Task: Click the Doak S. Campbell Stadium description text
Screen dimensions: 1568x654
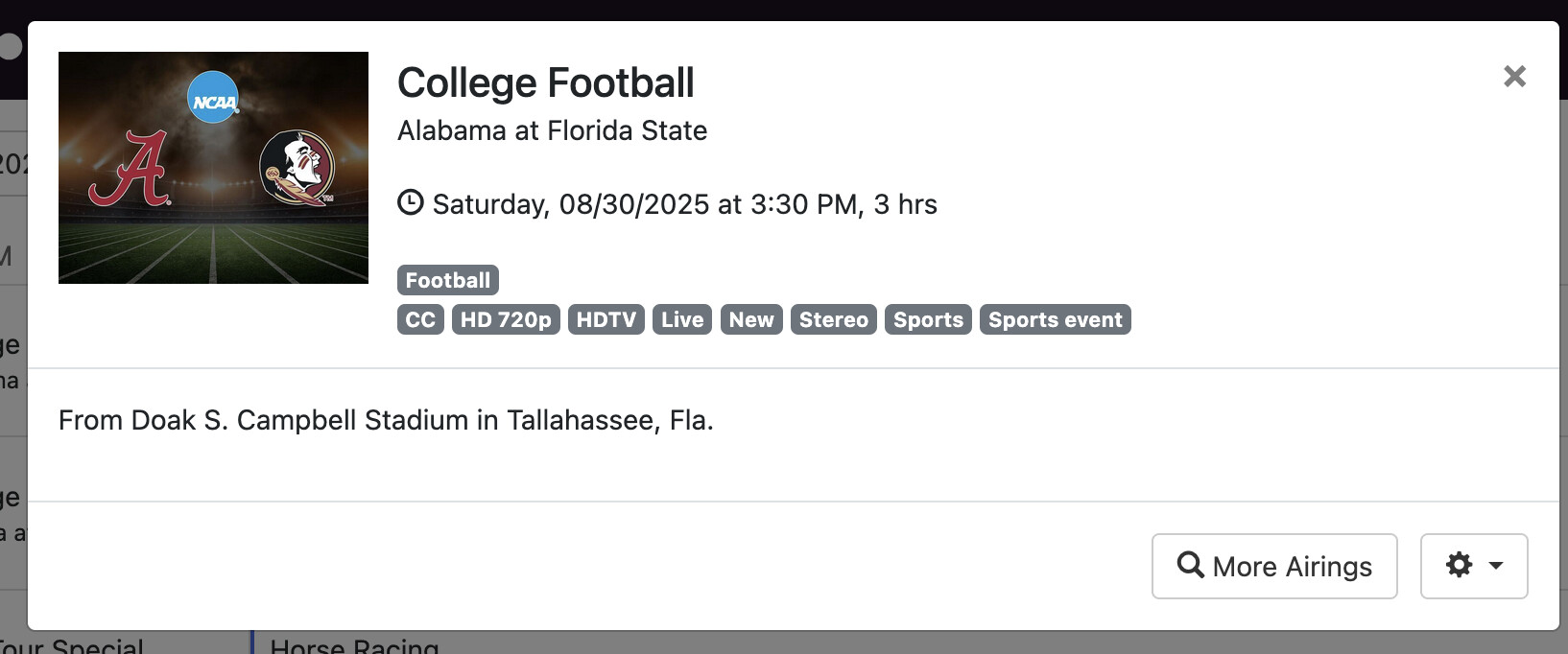Action: (x=386, y=420)
